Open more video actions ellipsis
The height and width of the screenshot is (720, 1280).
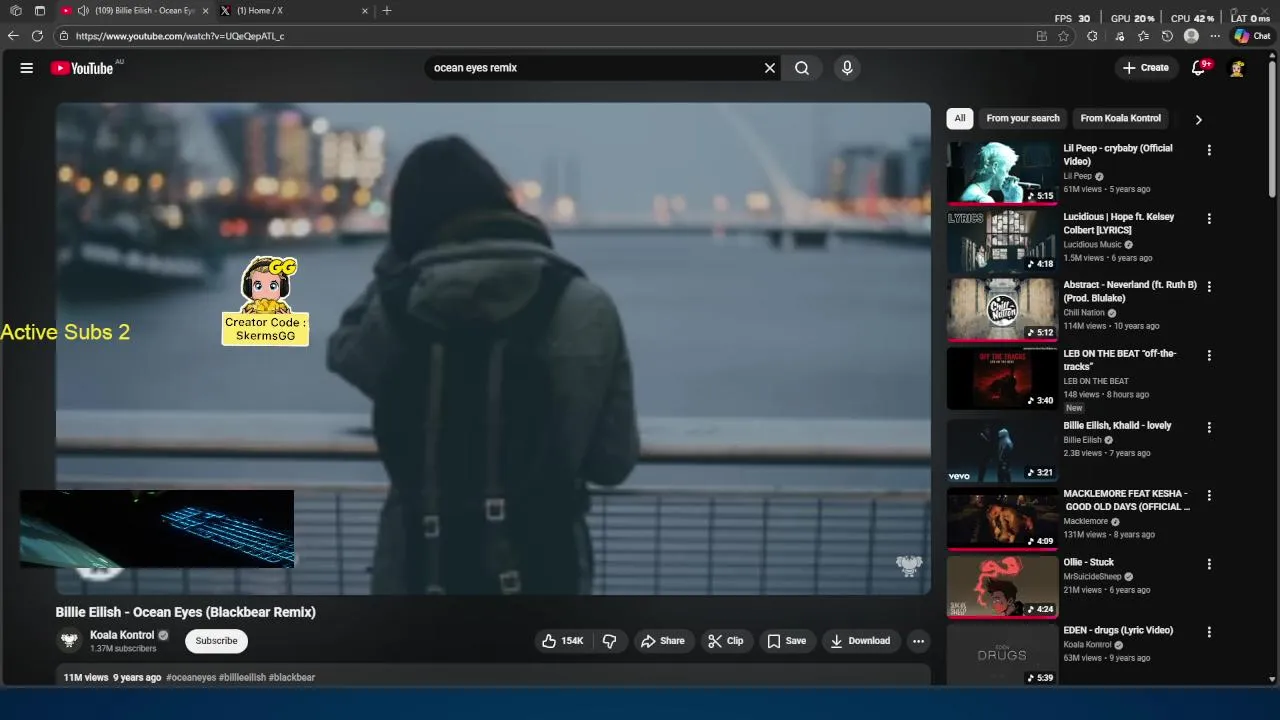pyautogui.click(x=918, y=641)
